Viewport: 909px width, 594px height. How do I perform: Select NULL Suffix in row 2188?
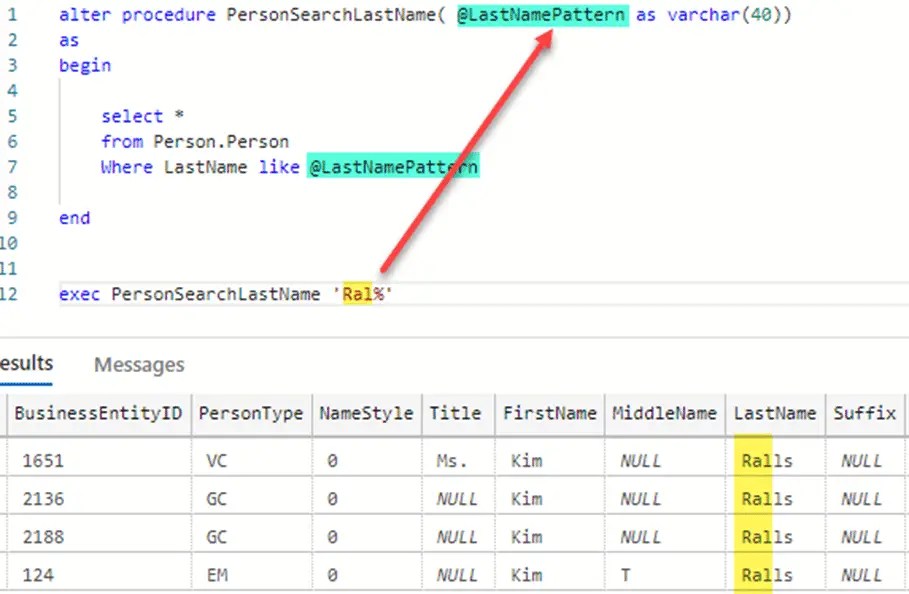pos(865,537)
